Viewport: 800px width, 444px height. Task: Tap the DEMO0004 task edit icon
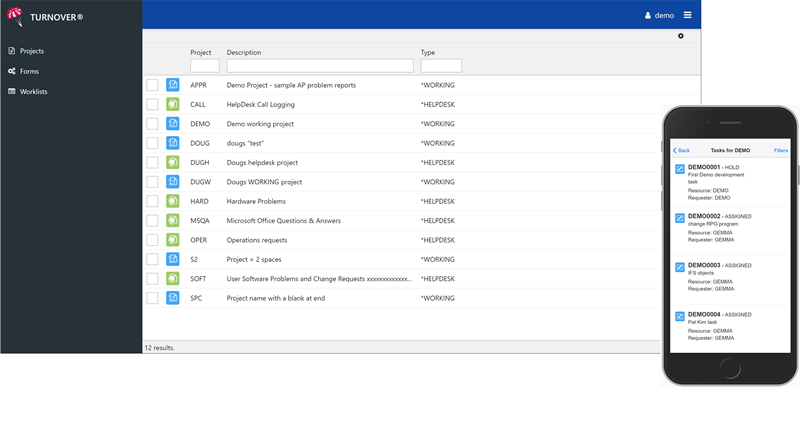[680, 316]
